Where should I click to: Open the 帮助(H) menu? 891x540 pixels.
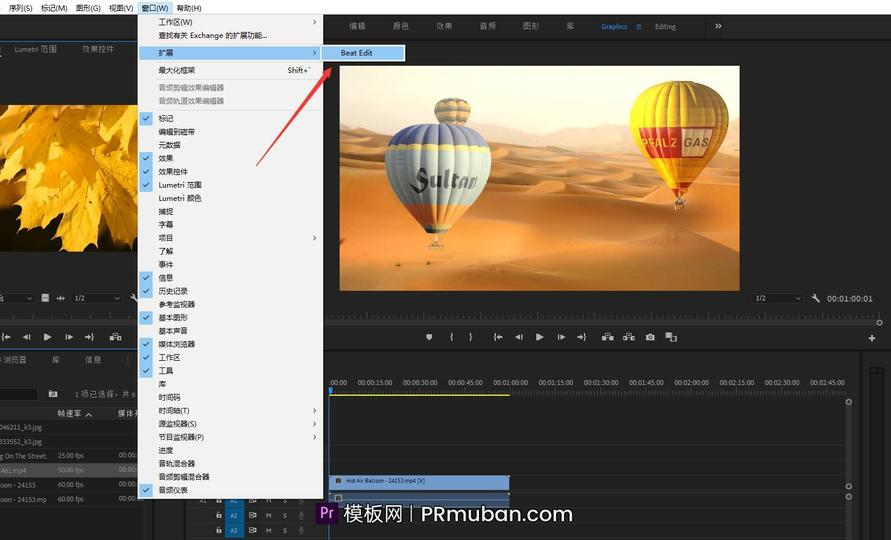point(189,8)
